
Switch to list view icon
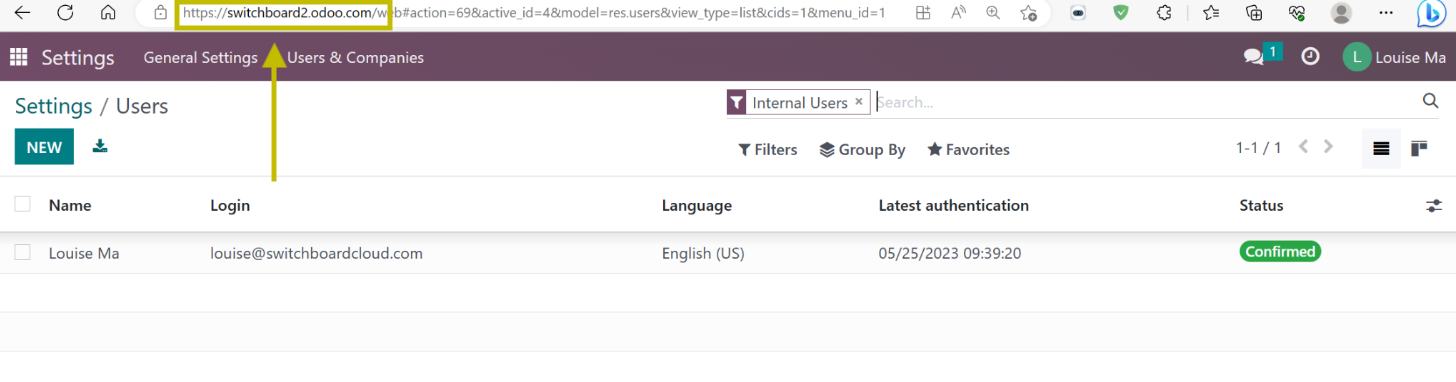click(x=1381, y=148)
